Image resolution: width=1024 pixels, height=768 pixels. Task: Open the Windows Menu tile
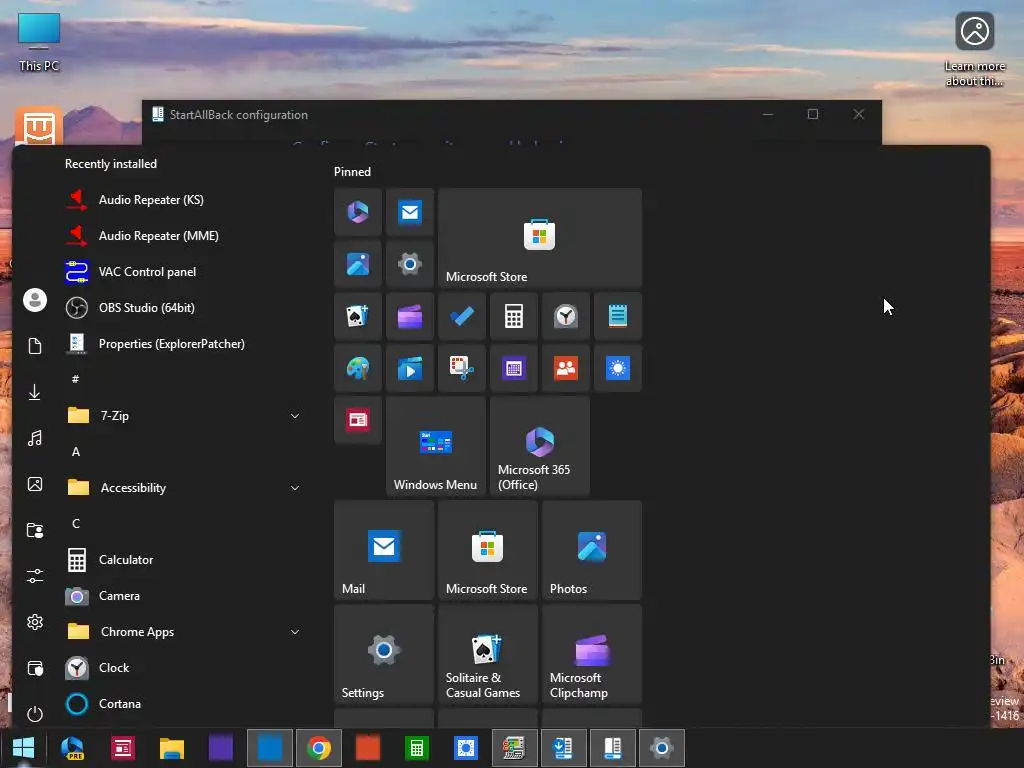436,446
